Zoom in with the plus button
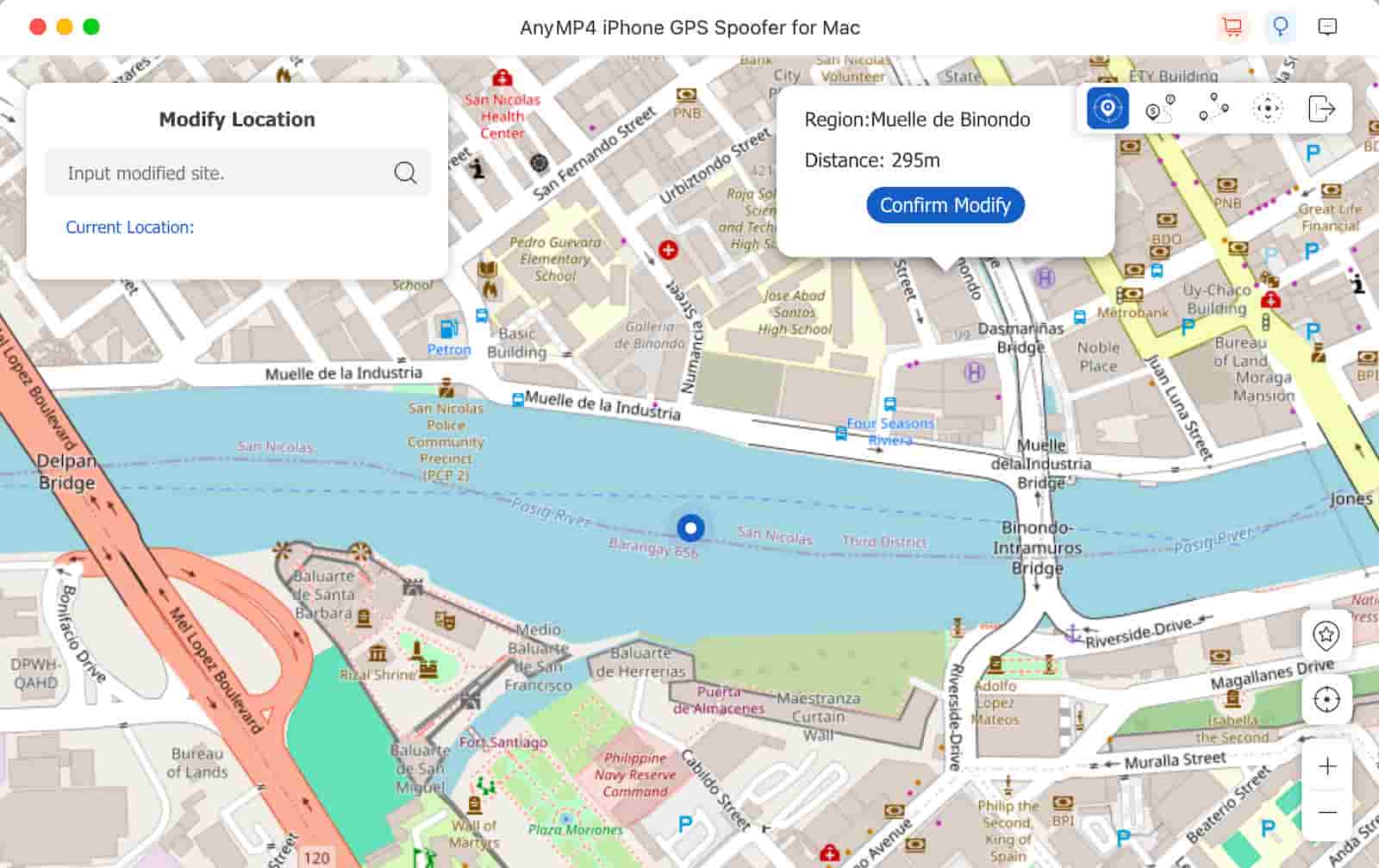Viewport: 1379px width, 868px height. 1327,765
